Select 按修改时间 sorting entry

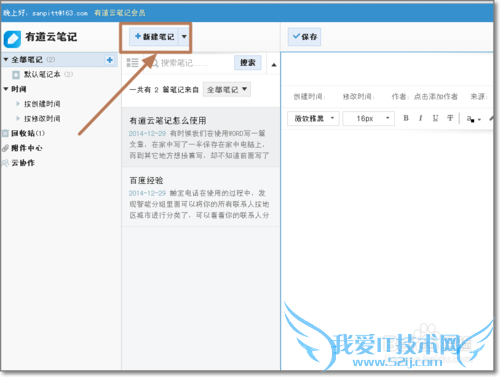(42, 119)
